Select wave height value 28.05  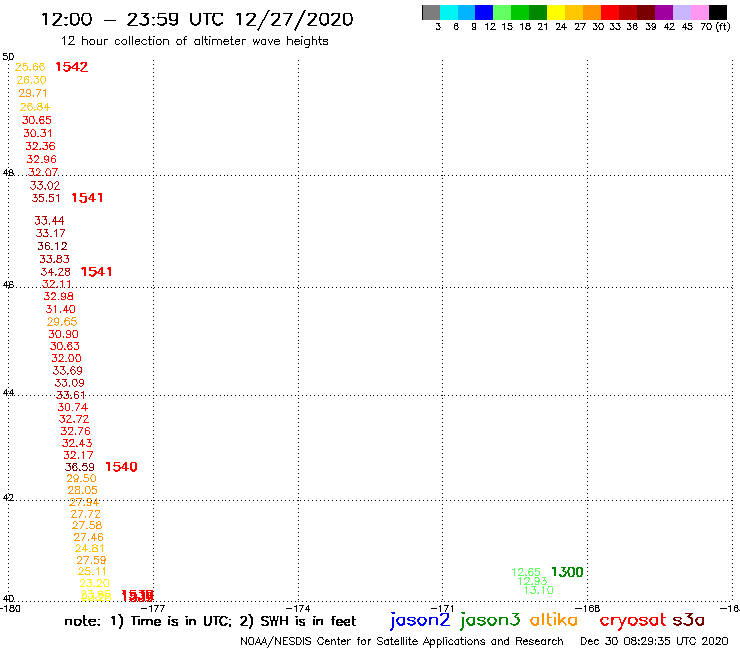coord(83,490)
